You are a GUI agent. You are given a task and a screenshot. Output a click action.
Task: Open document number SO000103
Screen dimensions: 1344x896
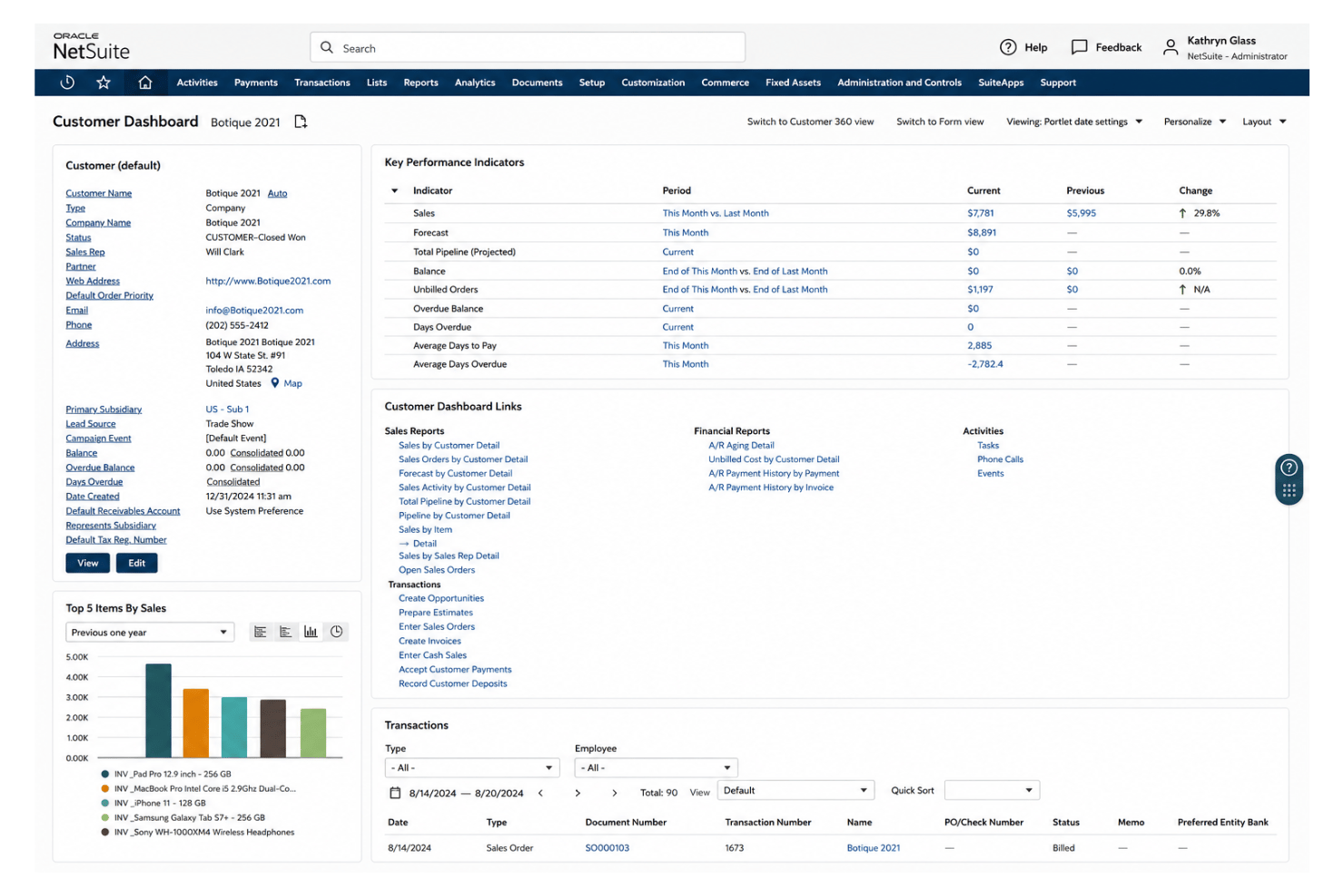tap(608, 848)
